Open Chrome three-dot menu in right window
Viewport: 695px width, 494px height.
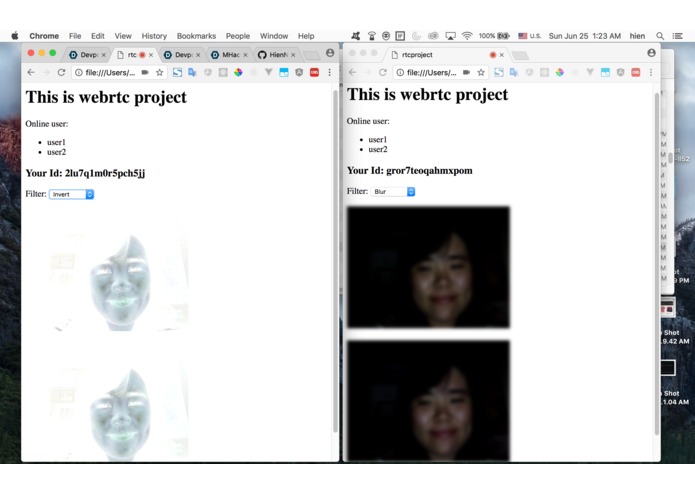pos(651,72)
